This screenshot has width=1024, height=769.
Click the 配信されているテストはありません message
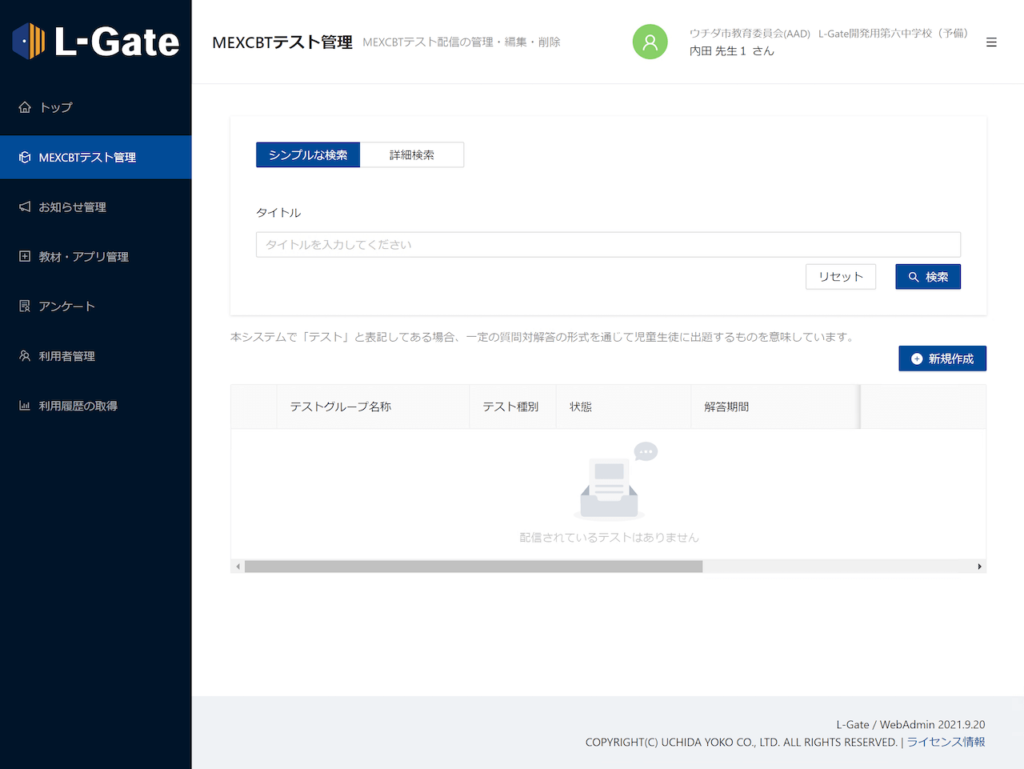click(x=609, y=537)
